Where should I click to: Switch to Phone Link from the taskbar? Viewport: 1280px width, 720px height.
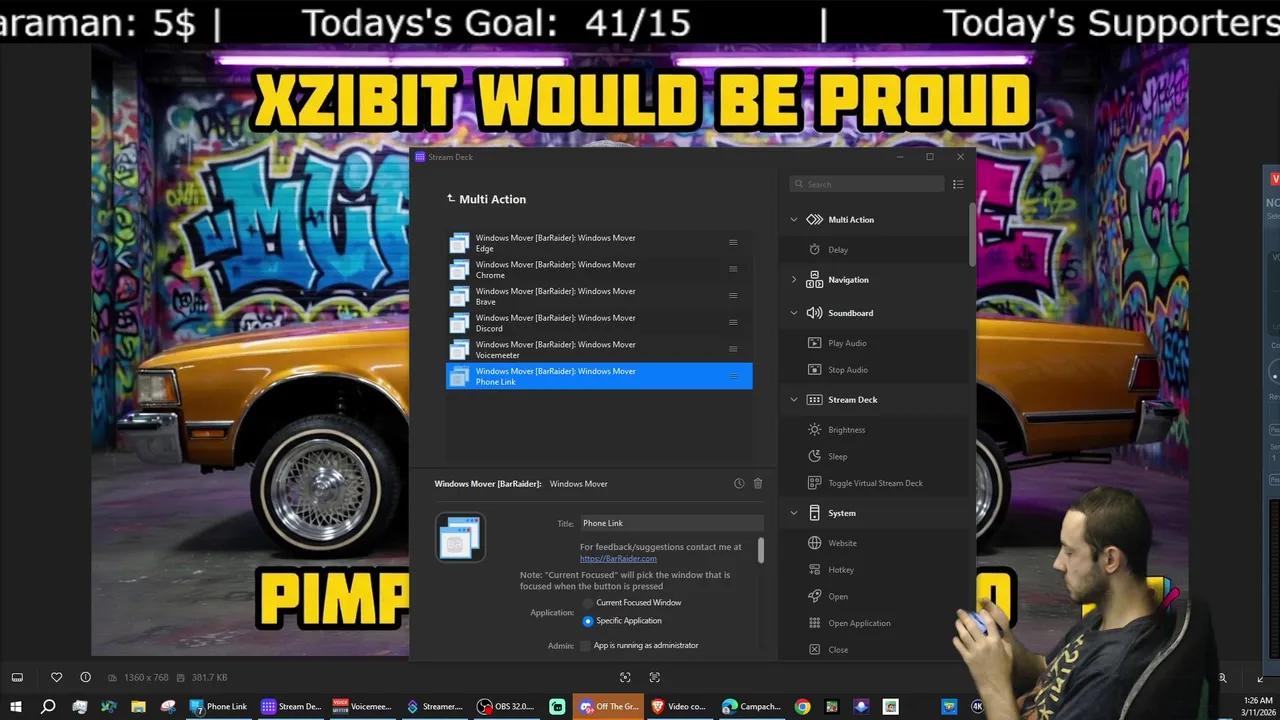(218, 706)
